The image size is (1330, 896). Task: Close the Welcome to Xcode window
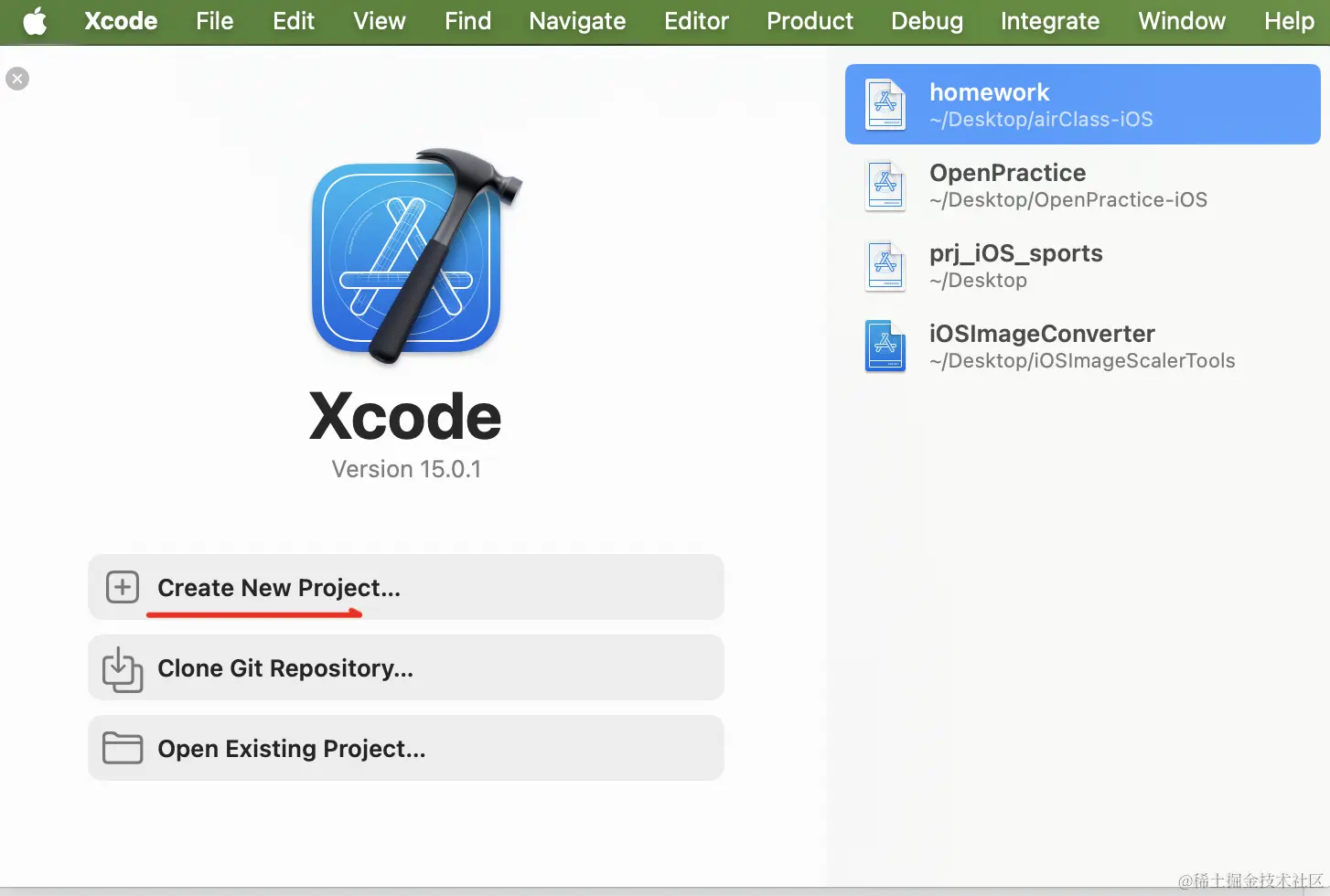pyautogui.click(x=17, y=79)
